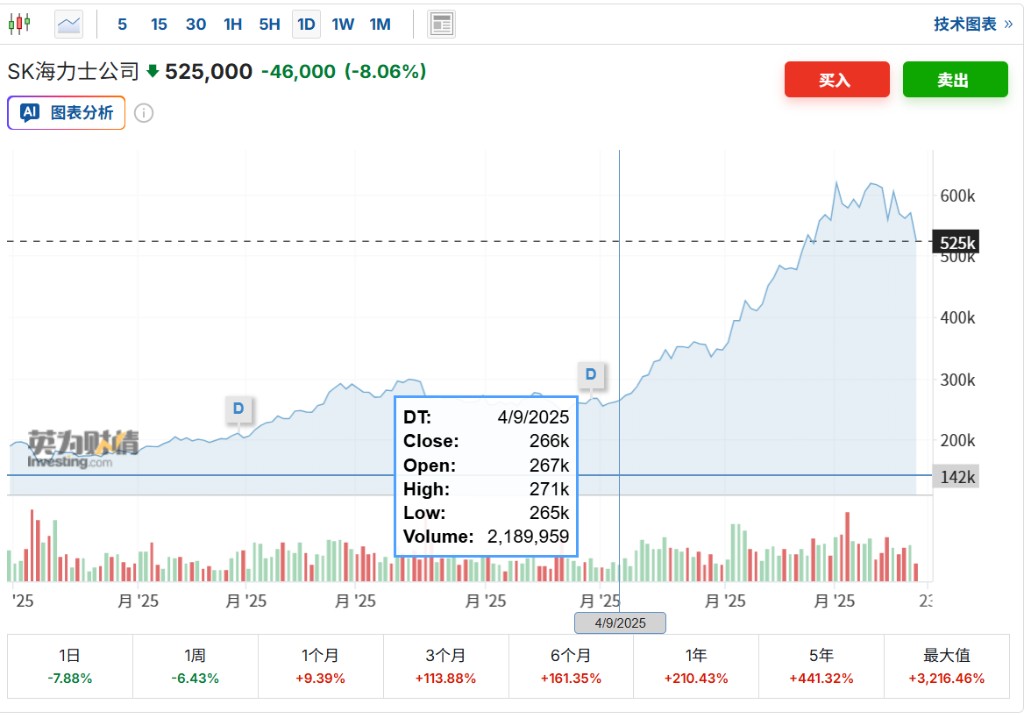The image size is (1024, 715).
Task: Switch to candlestick chart type
Action: 20,24
